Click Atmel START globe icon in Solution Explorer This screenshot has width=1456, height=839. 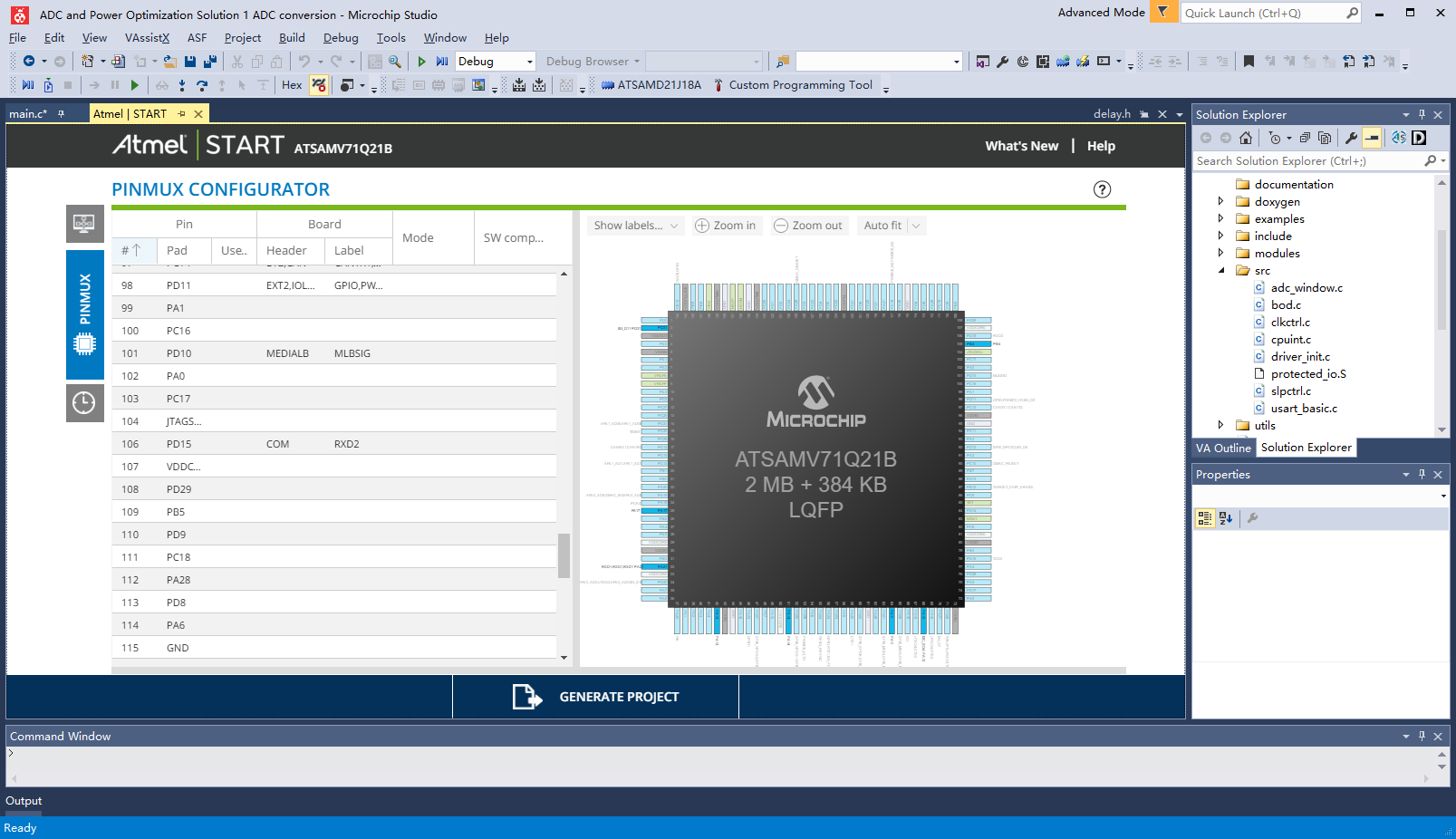point(1399,138)
